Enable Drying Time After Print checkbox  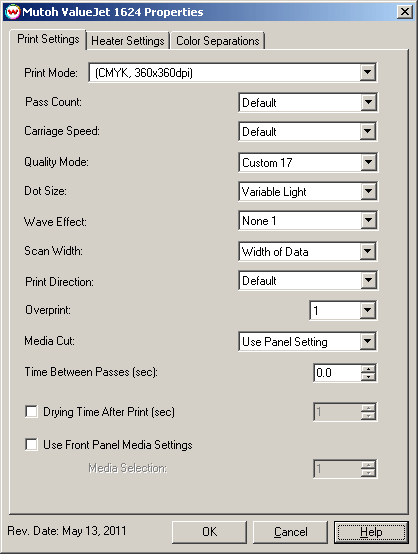(x=31, y=412)
